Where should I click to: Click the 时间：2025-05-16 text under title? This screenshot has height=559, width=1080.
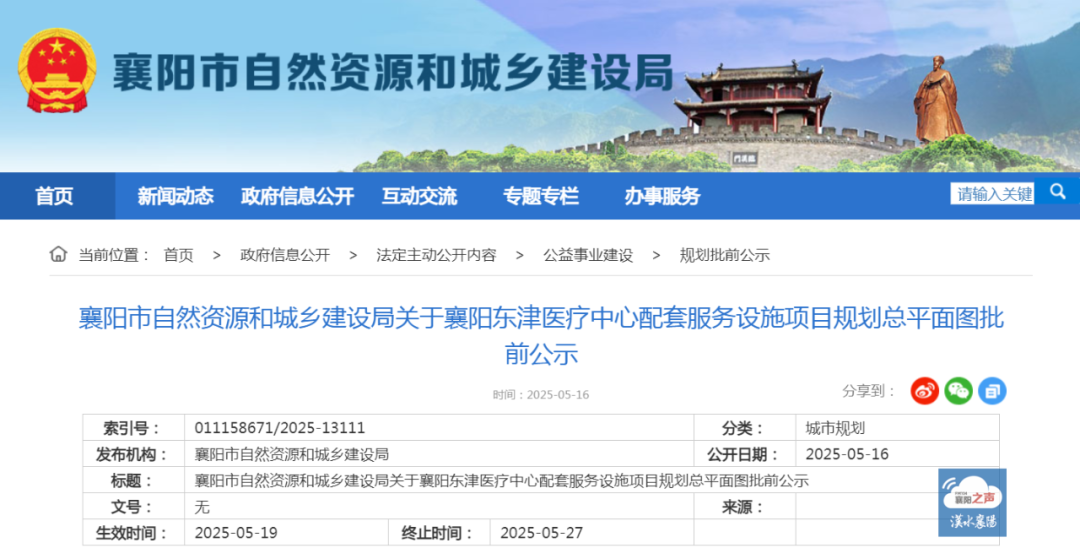coord(541,394)
